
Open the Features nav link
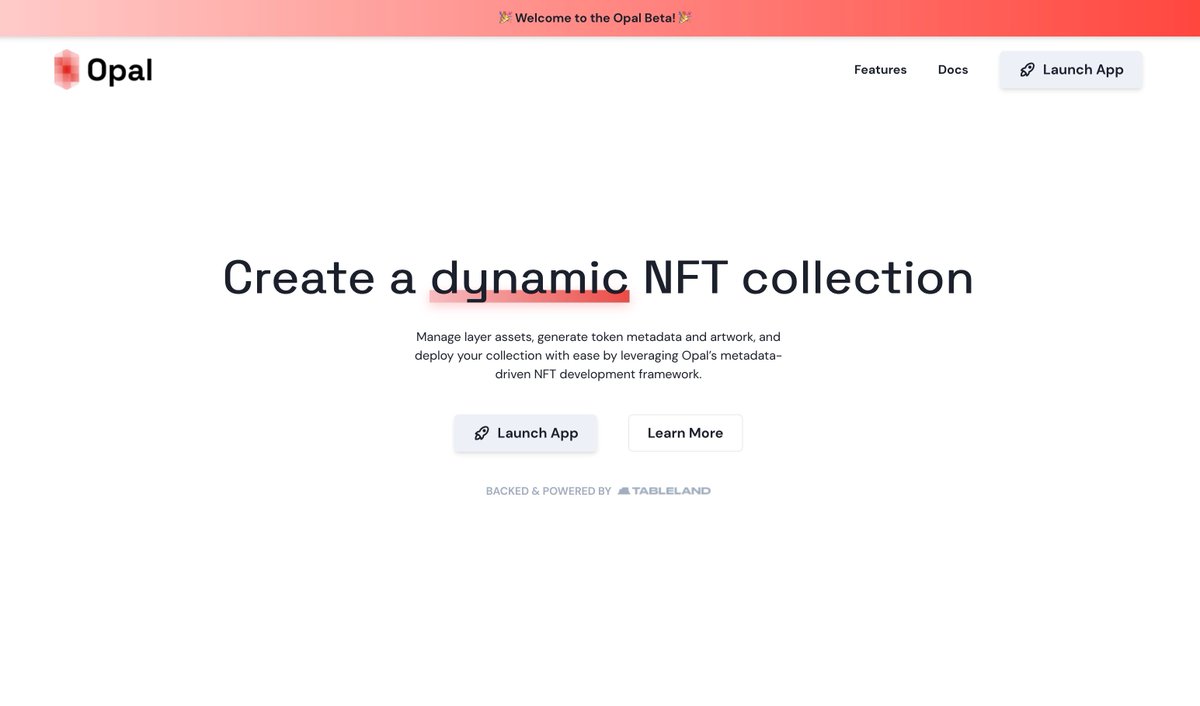[880, 70]
